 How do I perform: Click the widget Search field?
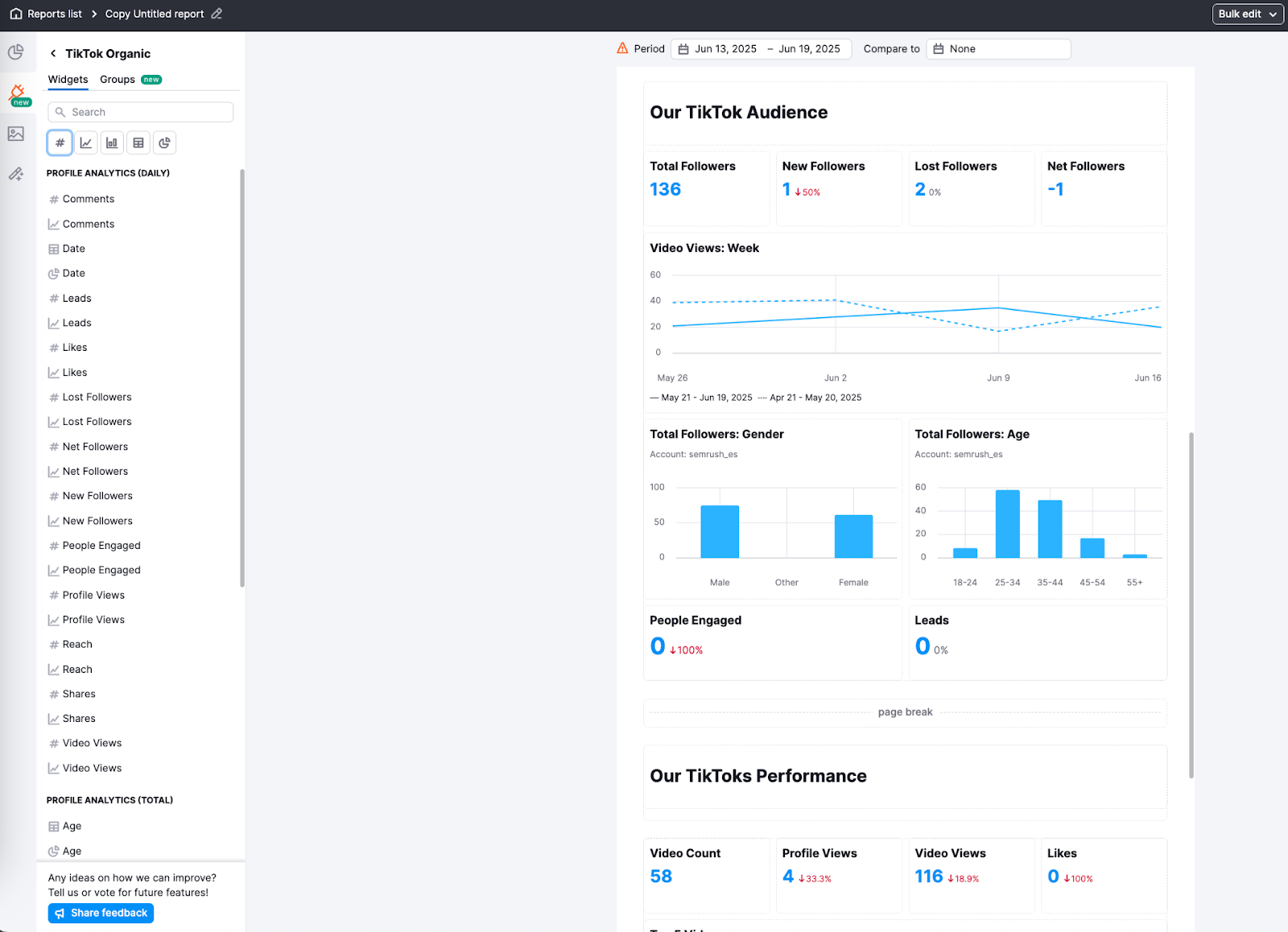click(x=141, y=112)
